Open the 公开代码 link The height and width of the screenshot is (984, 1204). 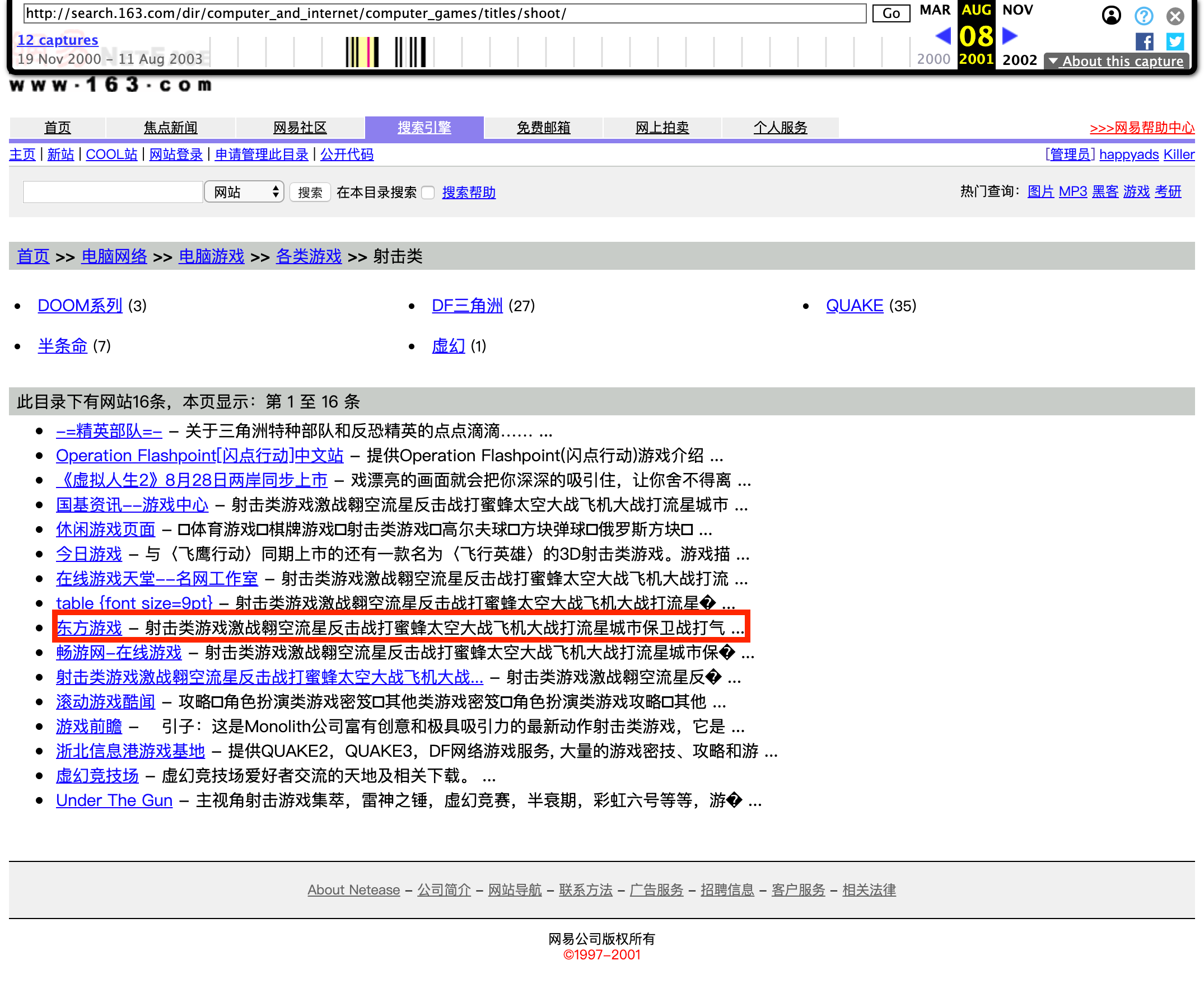pyautogui.click(x=347, y=154)
